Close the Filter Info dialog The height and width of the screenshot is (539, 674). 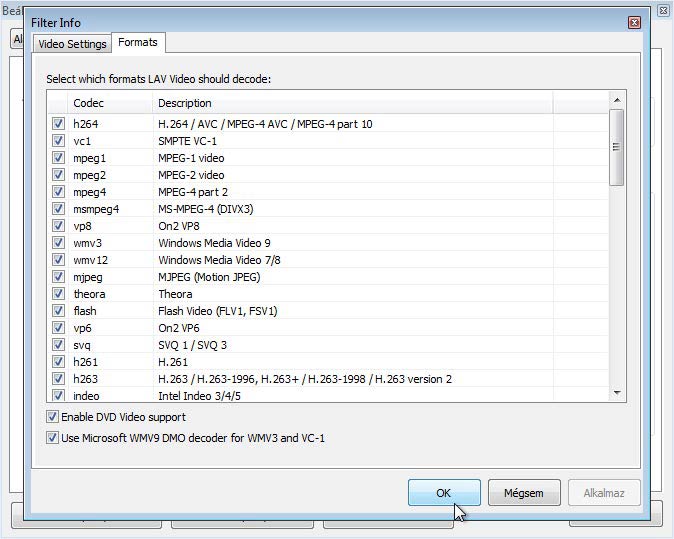634,22
